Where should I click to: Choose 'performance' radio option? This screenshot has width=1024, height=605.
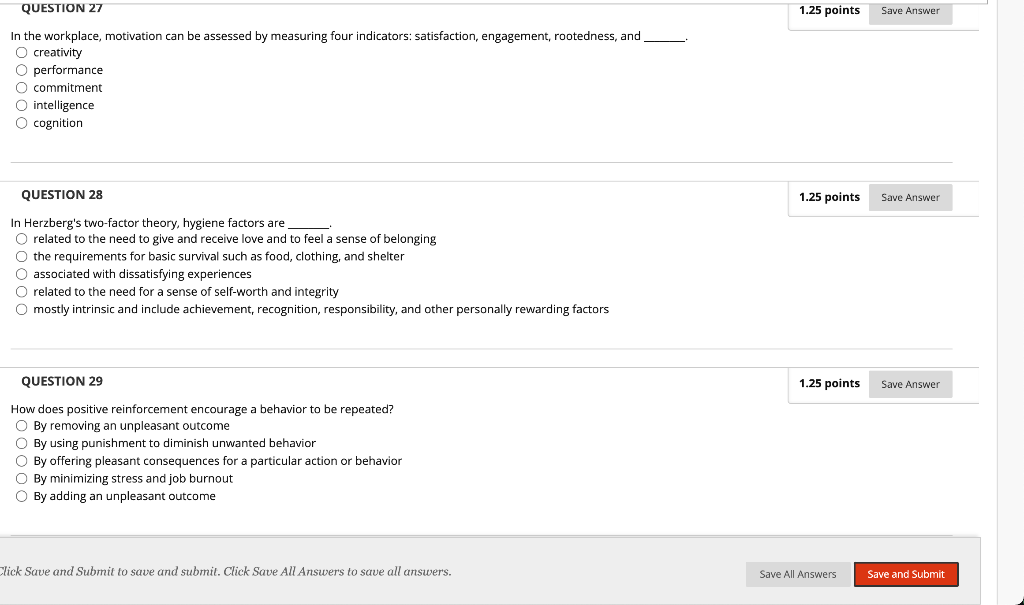tap(21, 70)
